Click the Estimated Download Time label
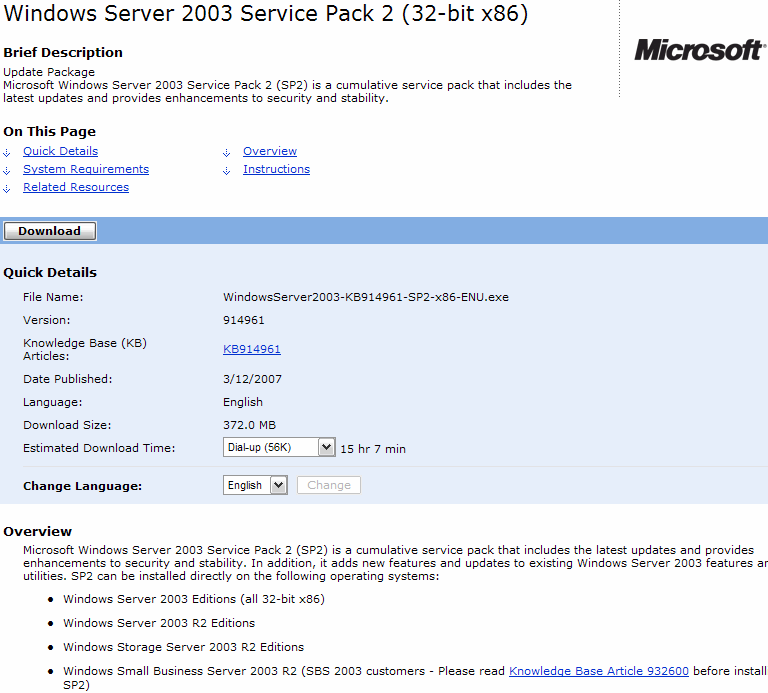 pos(99,448)
